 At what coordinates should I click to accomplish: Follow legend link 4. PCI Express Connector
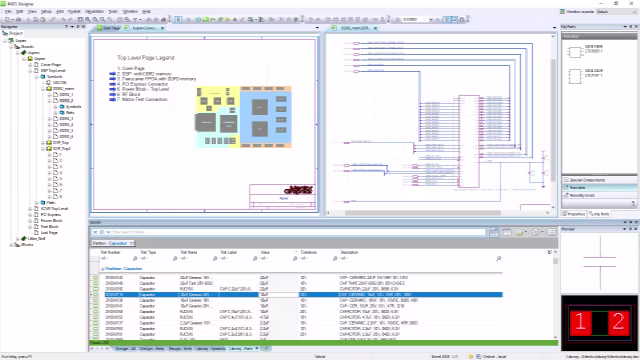(142, 84)
